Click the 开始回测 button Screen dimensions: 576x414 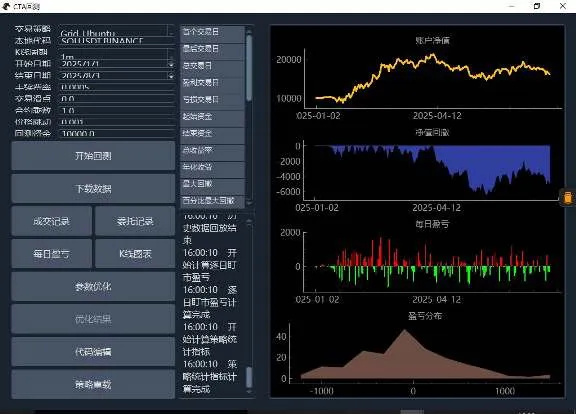click(x=93, y=156)
